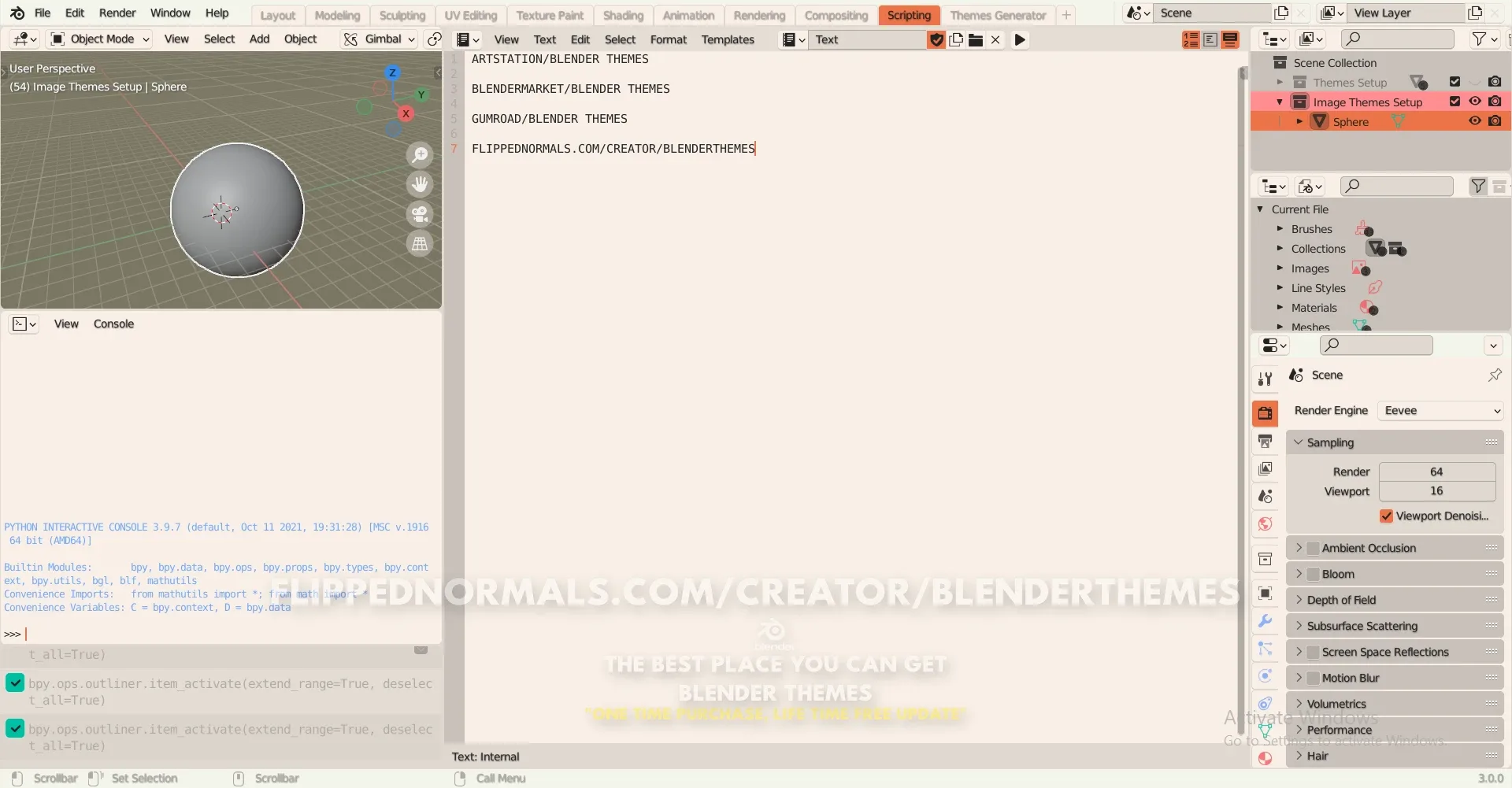Create a new text datablock
The width and height of the screenshot is (1512, 788).
[x=956, y=39]
